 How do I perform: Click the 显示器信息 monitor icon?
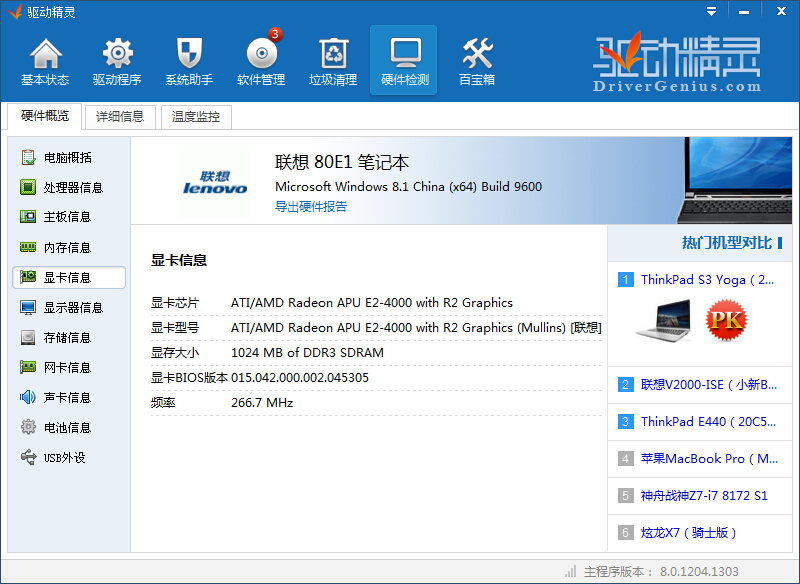(x=28, y=308)
